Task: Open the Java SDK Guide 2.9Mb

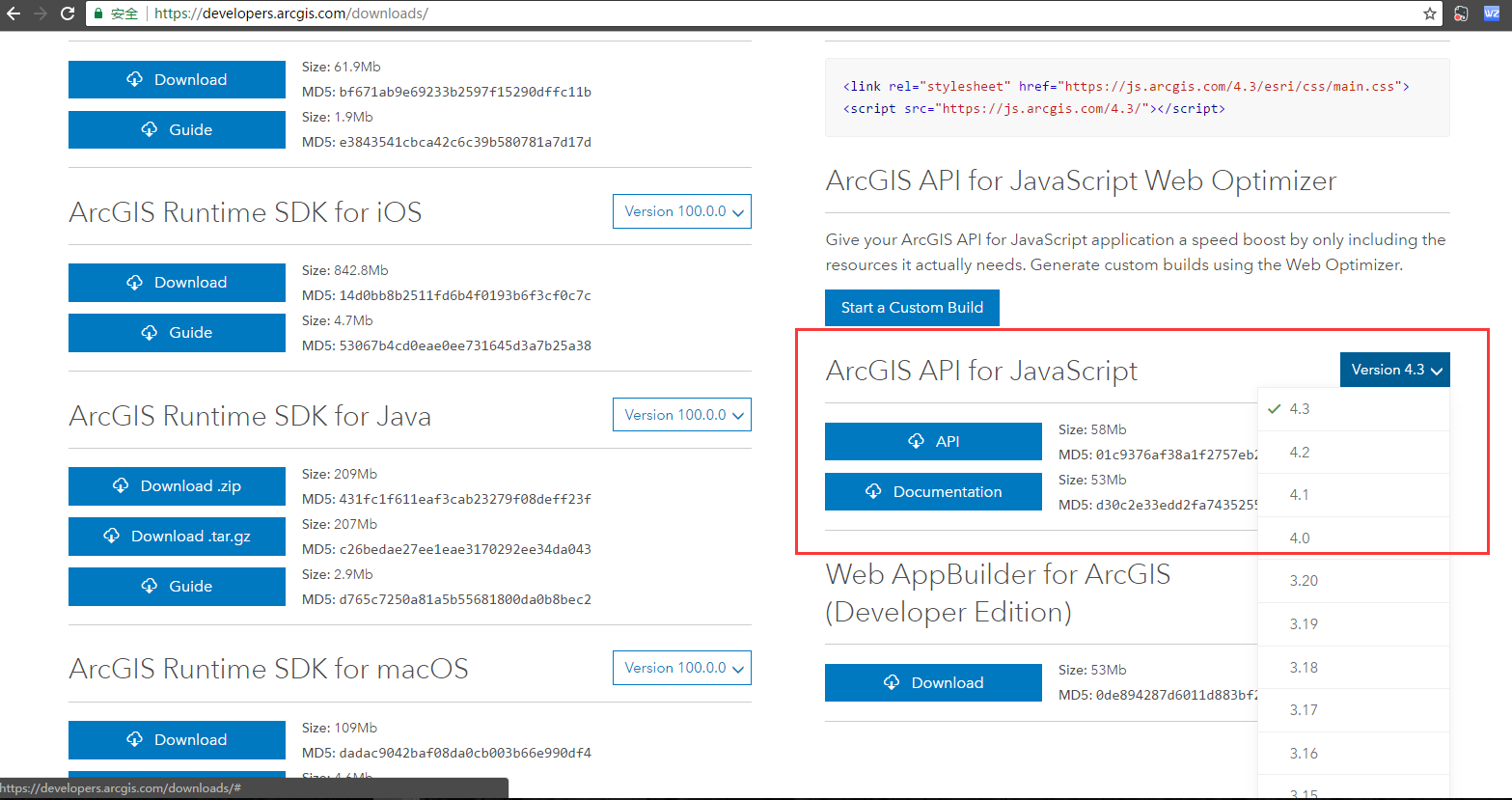Action: click(177, 586)
